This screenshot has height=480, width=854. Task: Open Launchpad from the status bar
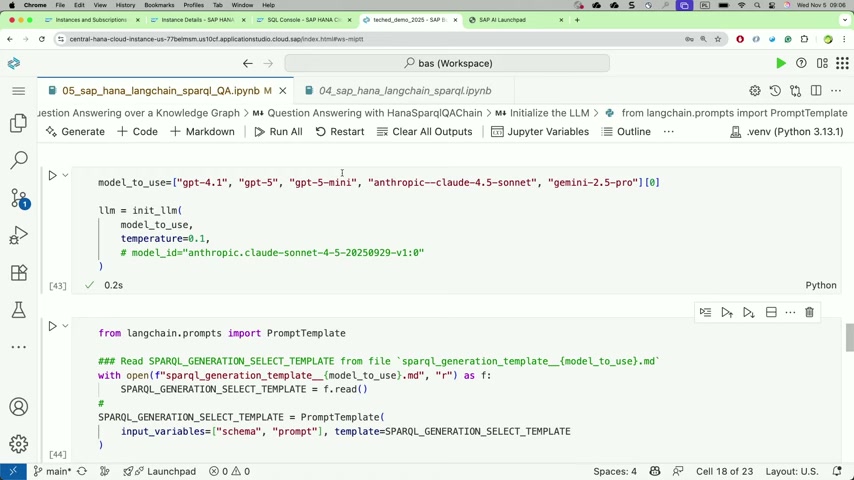[159, 471]
